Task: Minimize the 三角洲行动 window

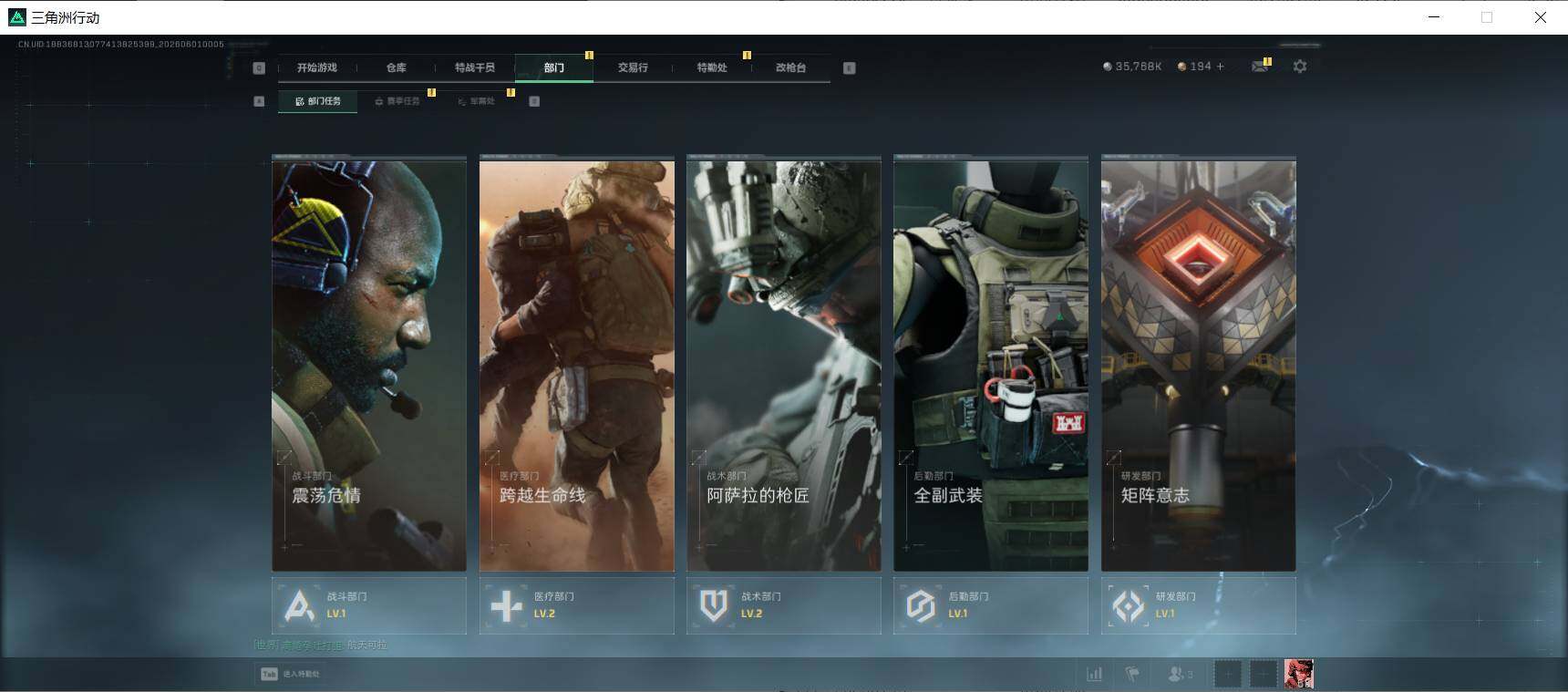Action: pos(1434,17)
